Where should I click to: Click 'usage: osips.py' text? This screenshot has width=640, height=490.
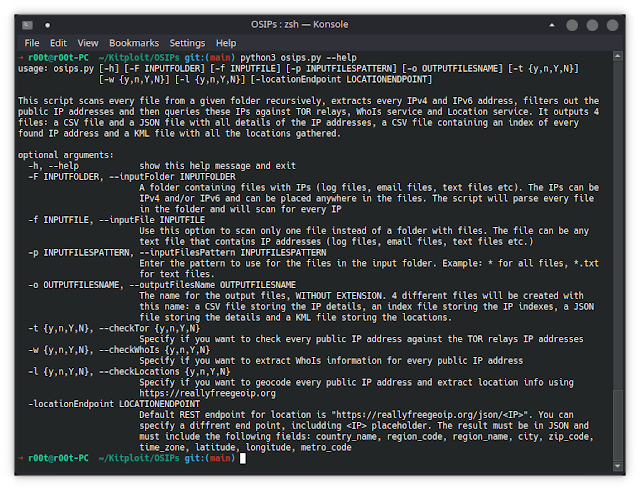(x=56, y=69)
